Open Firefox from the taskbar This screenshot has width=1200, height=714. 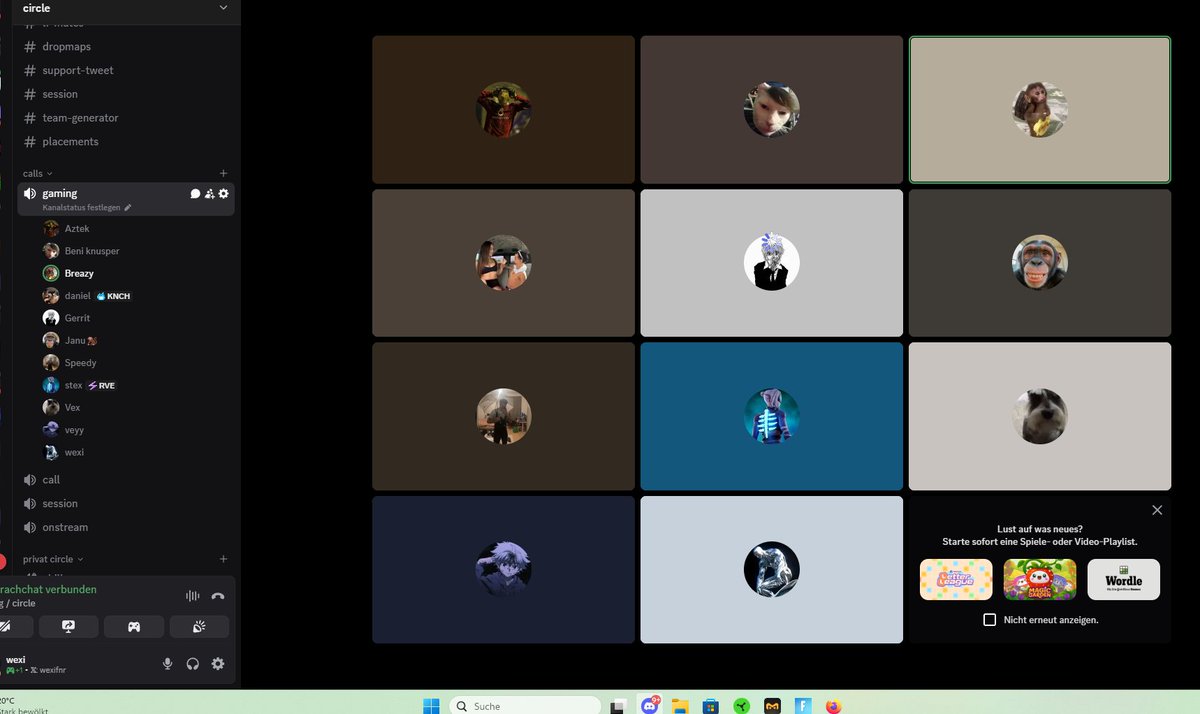[834, 706]
